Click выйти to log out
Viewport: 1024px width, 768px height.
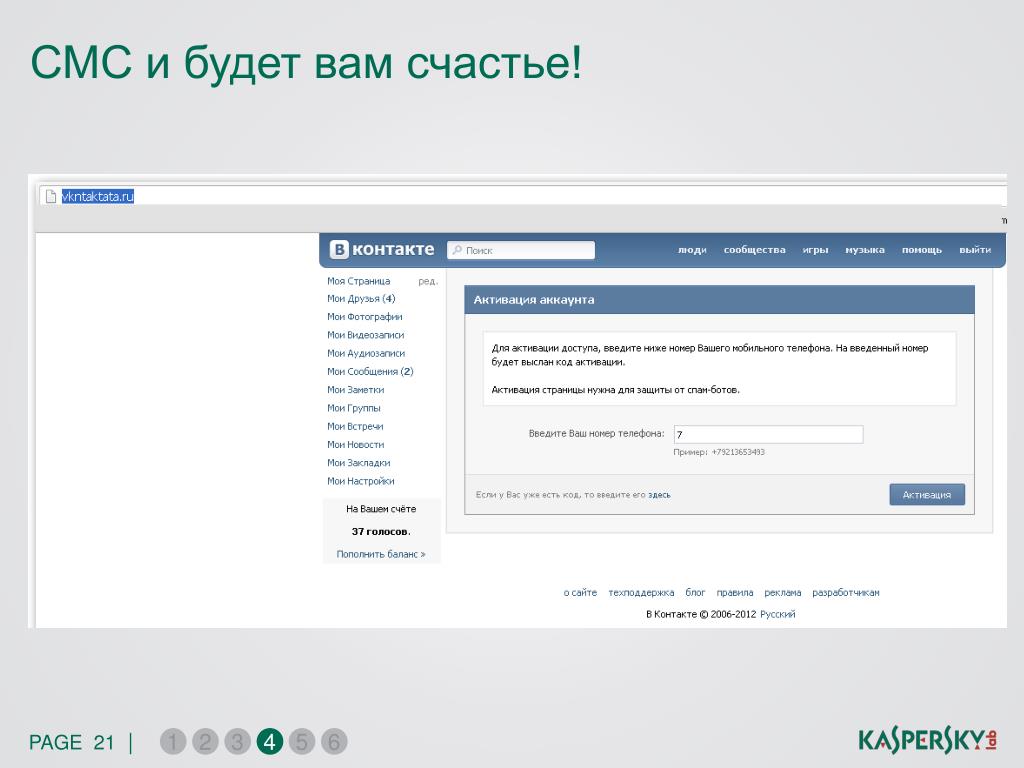975,249
